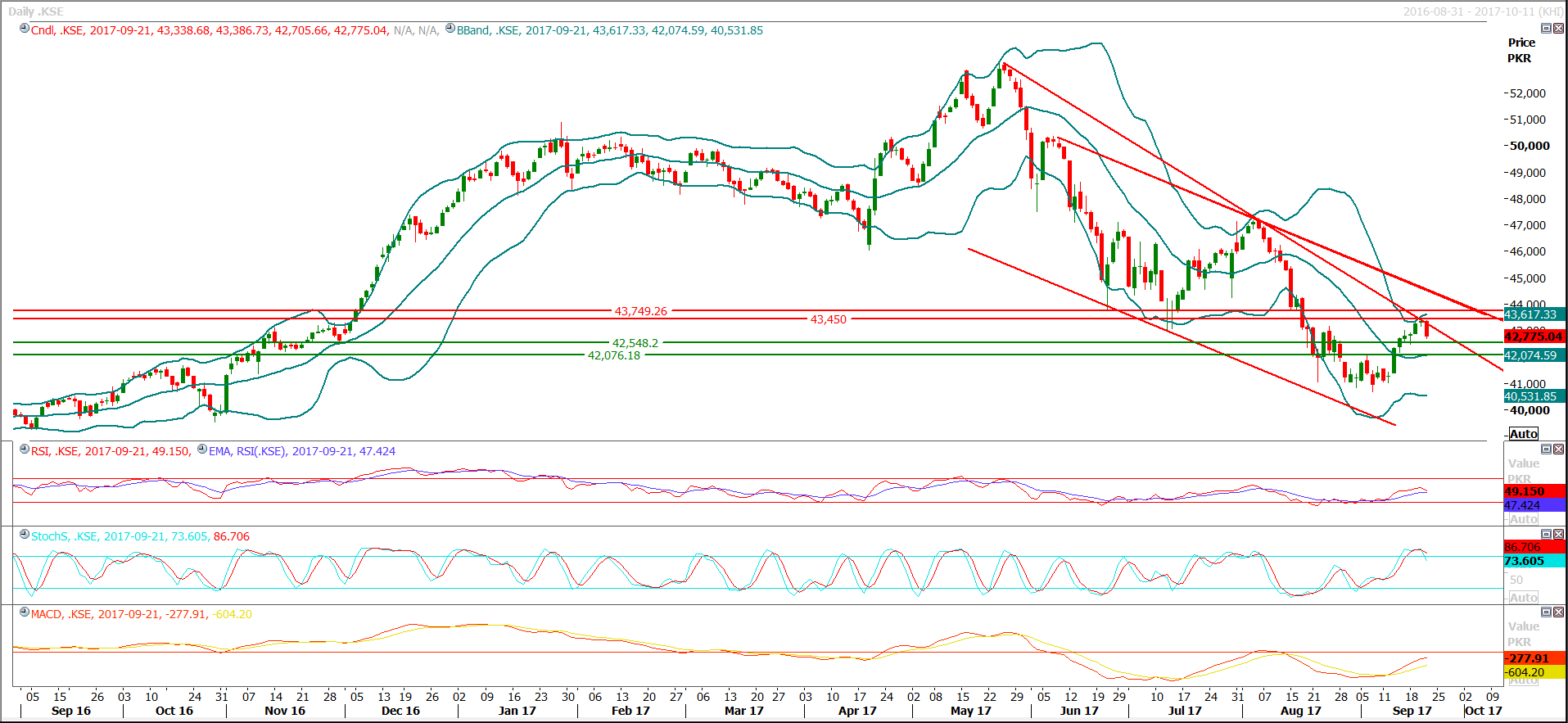This screenshot has width=1568, height=723.
Task: Click the 2016-08-31 - 2017-10-11 date range text
Action: tap(1483, 11)
